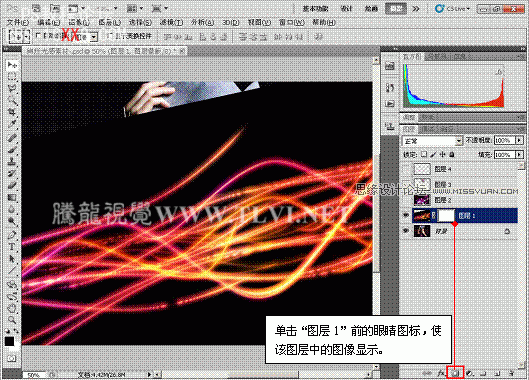Select the Brush tool
The width and height of the screenshot is (529, 380).
(12, 149)
